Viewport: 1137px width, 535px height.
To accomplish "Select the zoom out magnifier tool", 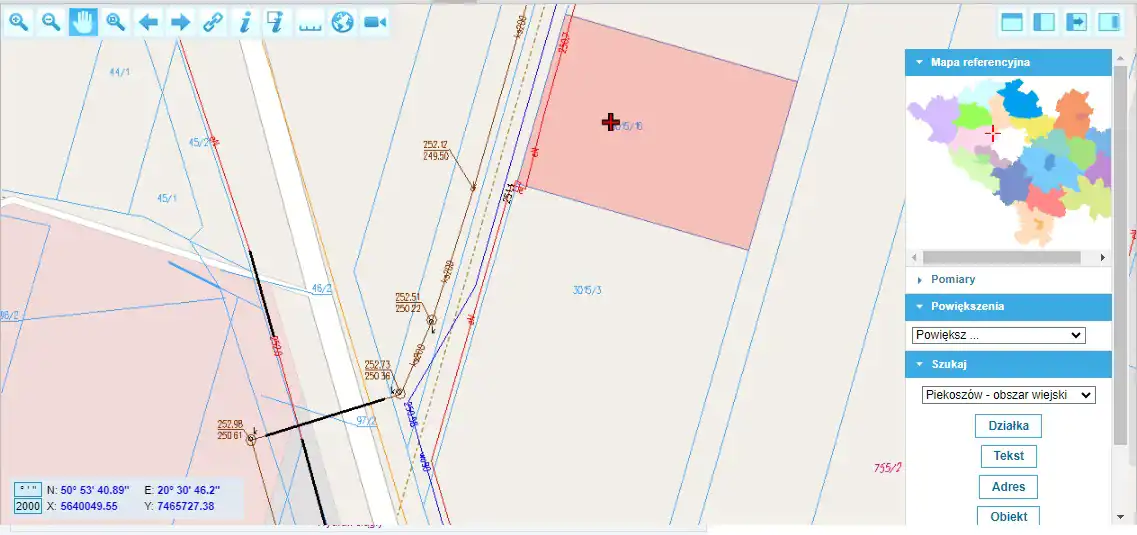I will coord(51,22).
